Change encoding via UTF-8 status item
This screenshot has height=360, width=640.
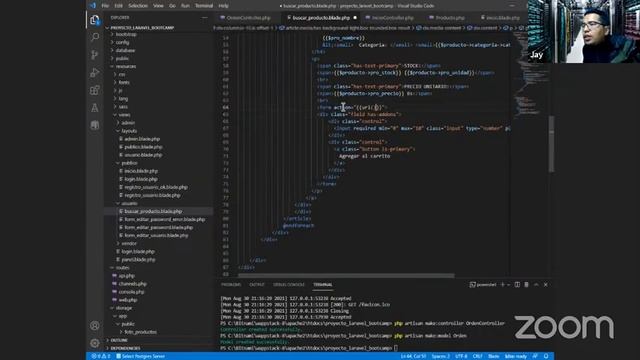click(461, 356)
